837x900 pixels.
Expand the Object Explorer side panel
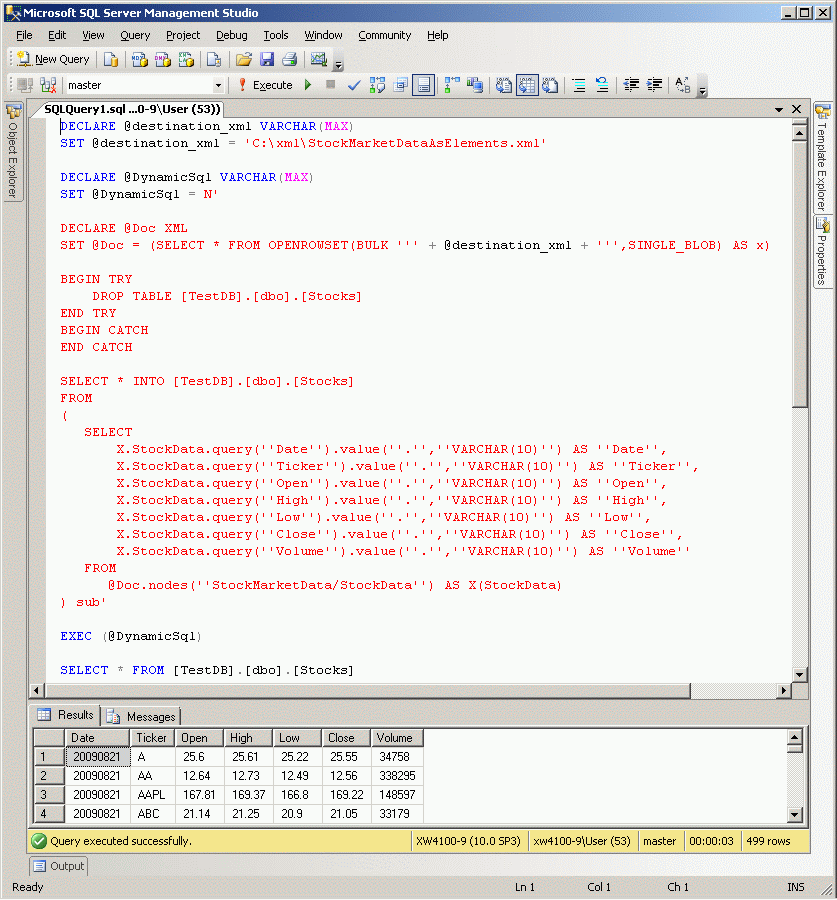pyautogui.click(x=13, y=150)
